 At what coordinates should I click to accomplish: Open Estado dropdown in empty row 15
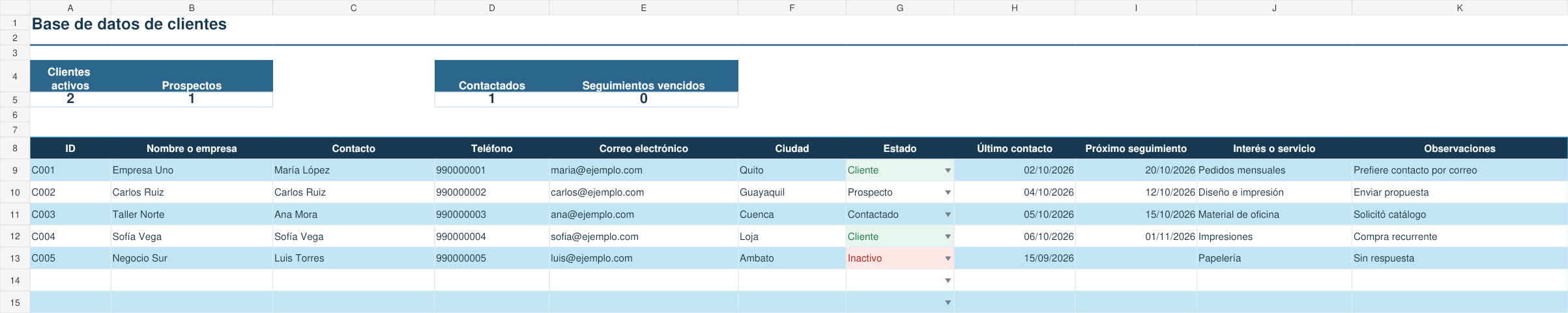(x=948, y=303)
